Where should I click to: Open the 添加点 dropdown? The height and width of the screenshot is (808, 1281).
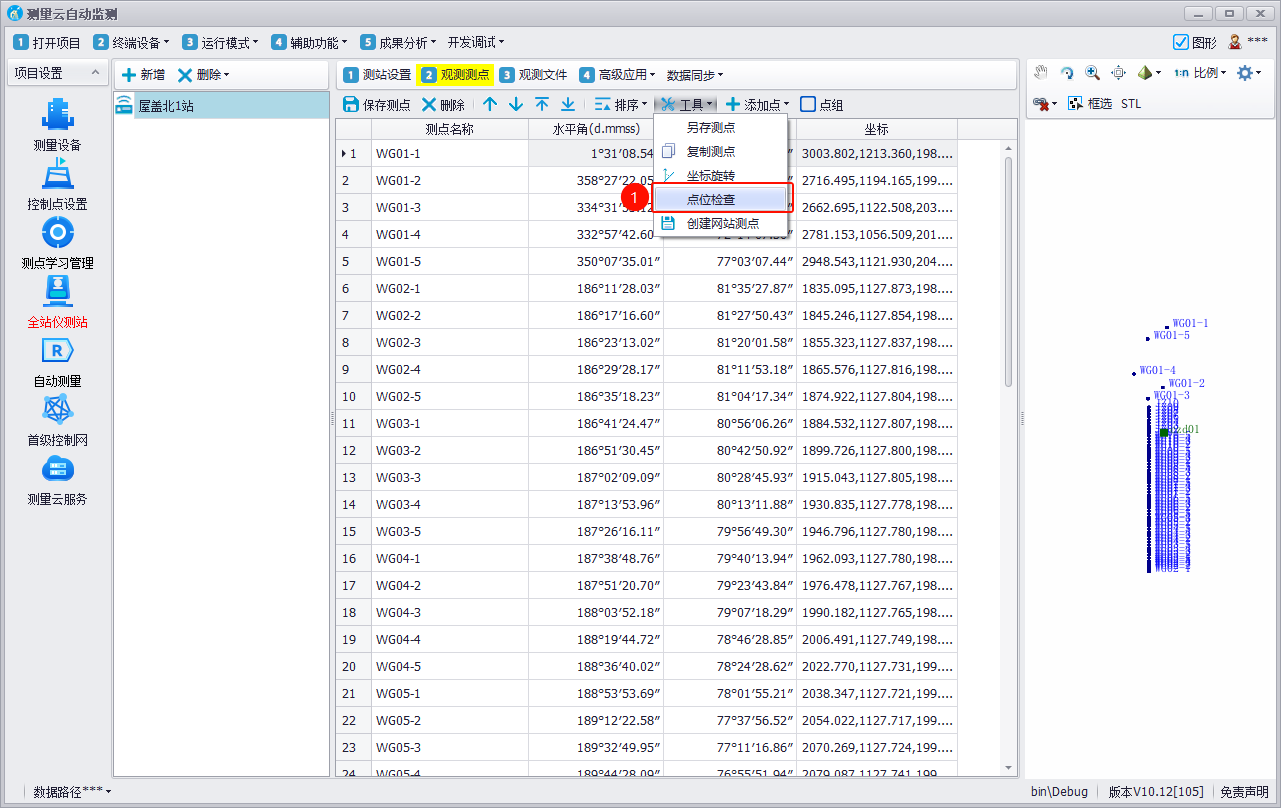[x=758, y=104]
